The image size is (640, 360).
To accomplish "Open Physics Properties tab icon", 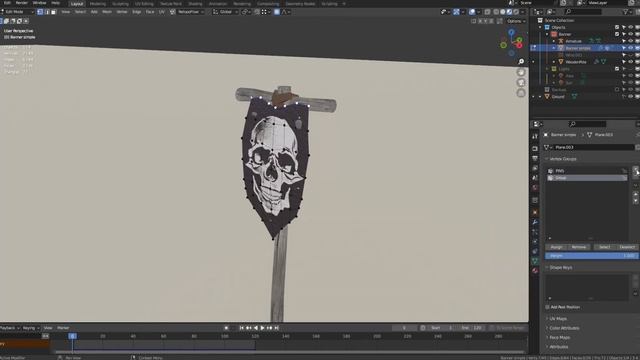I will pyautogui.click(x=535, y=242).
